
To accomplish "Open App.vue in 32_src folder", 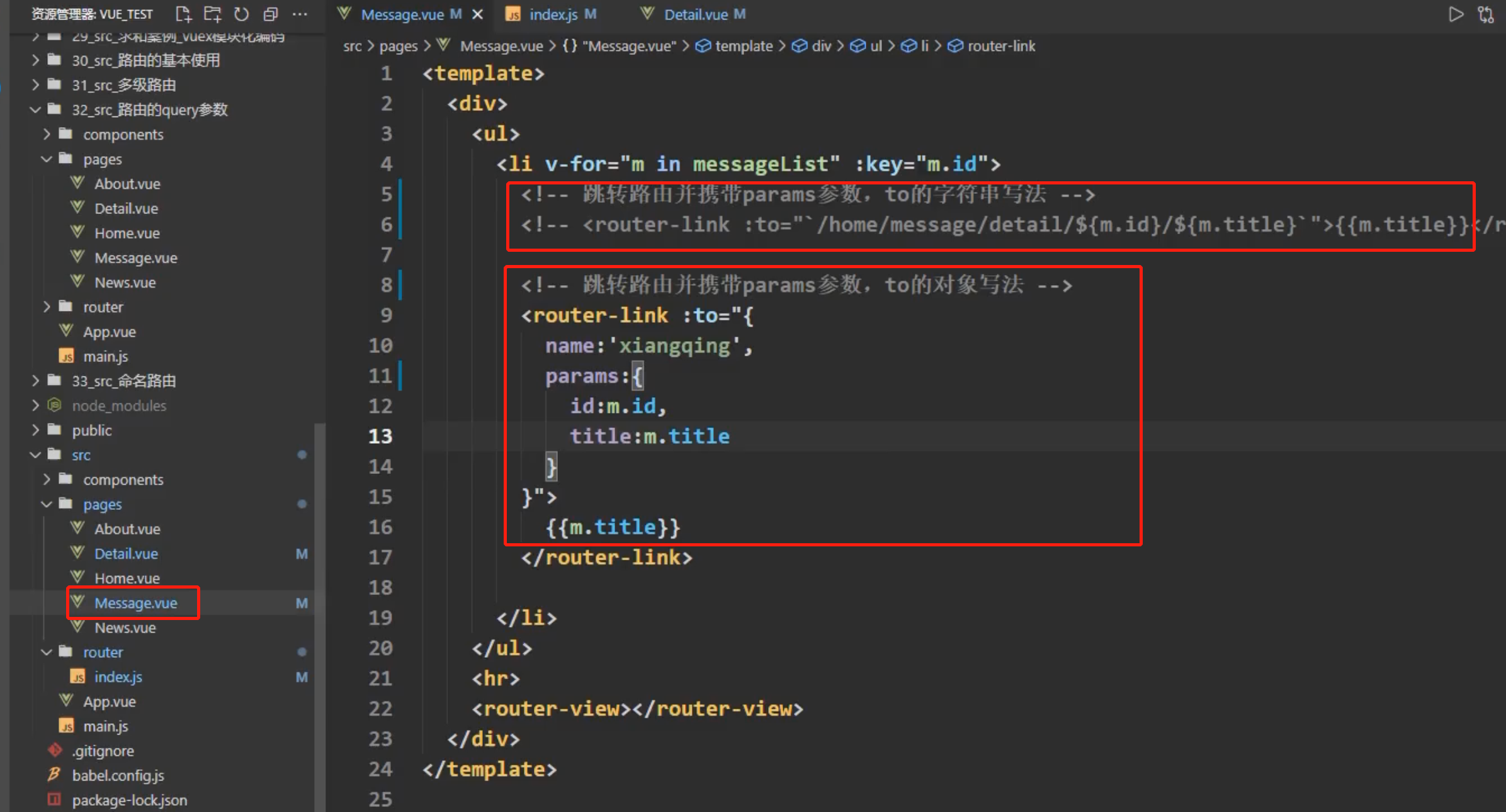I will click(x=109, y=332).
